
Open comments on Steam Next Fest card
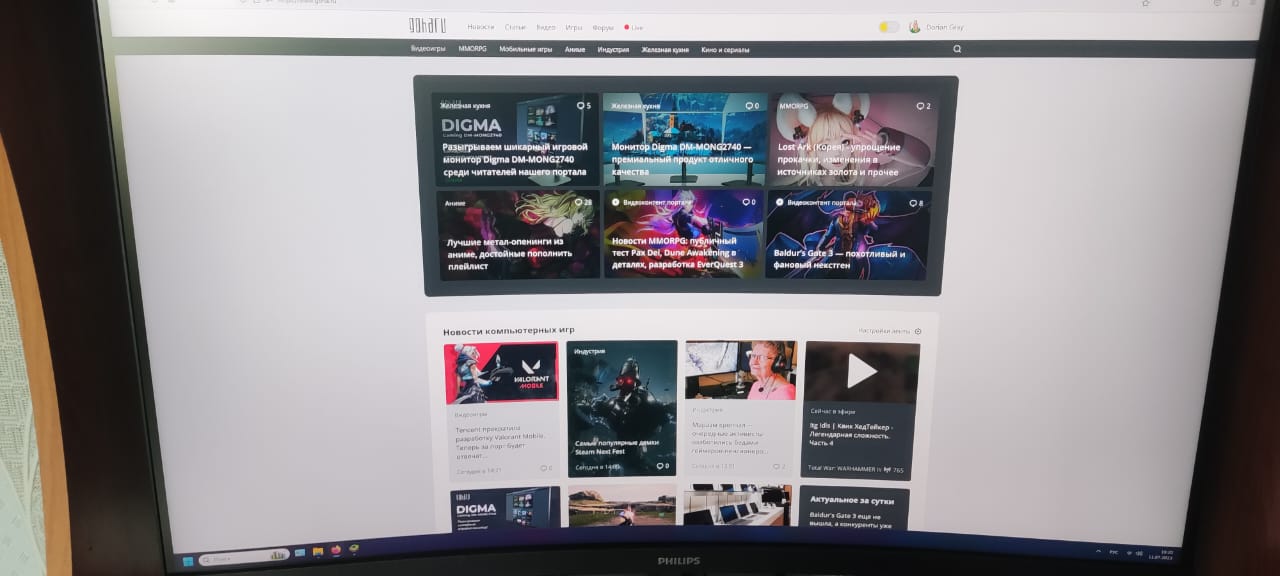662,466
